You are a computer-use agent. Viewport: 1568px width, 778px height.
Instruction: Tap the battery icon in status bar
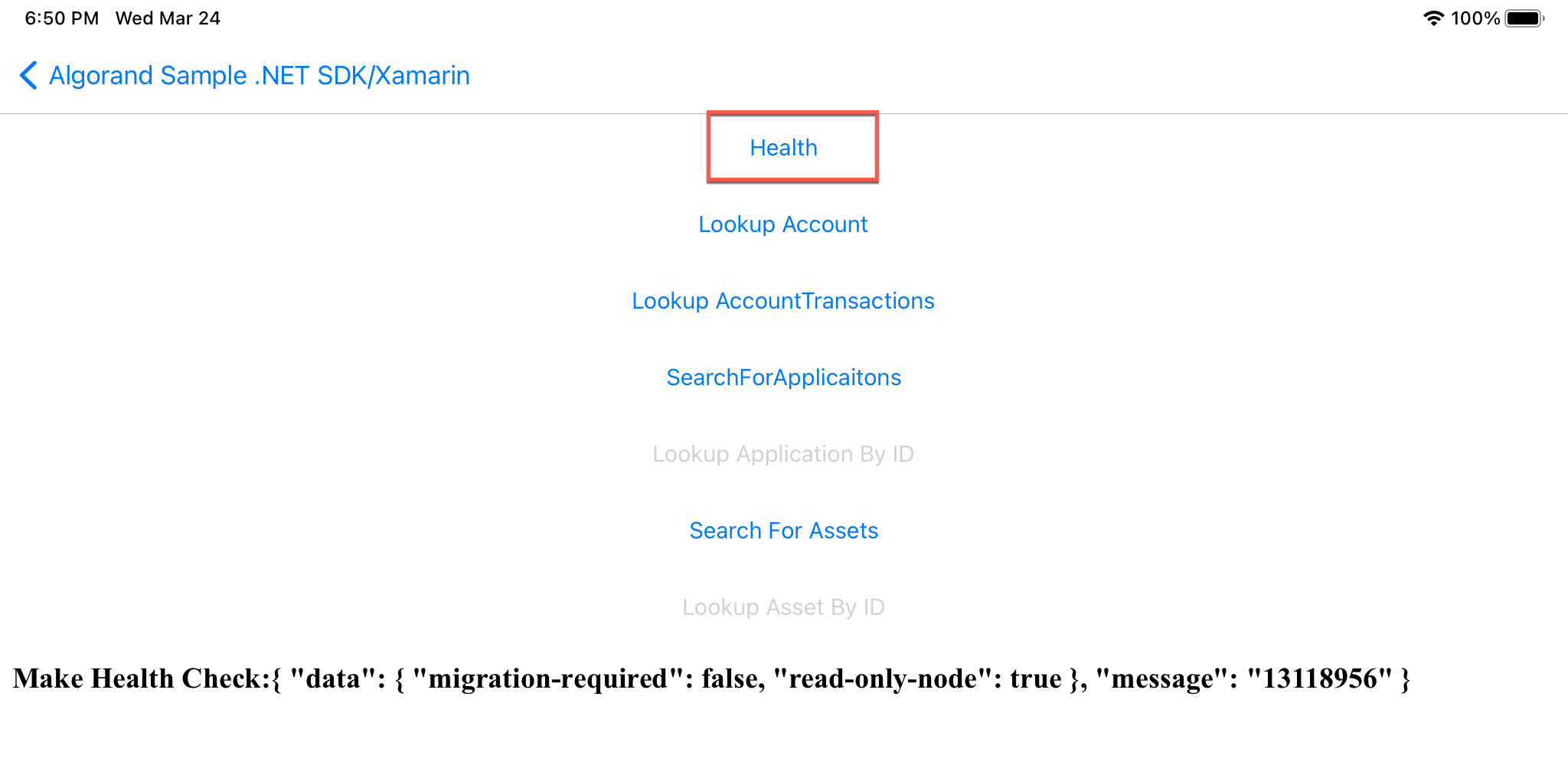[1525, 18]
